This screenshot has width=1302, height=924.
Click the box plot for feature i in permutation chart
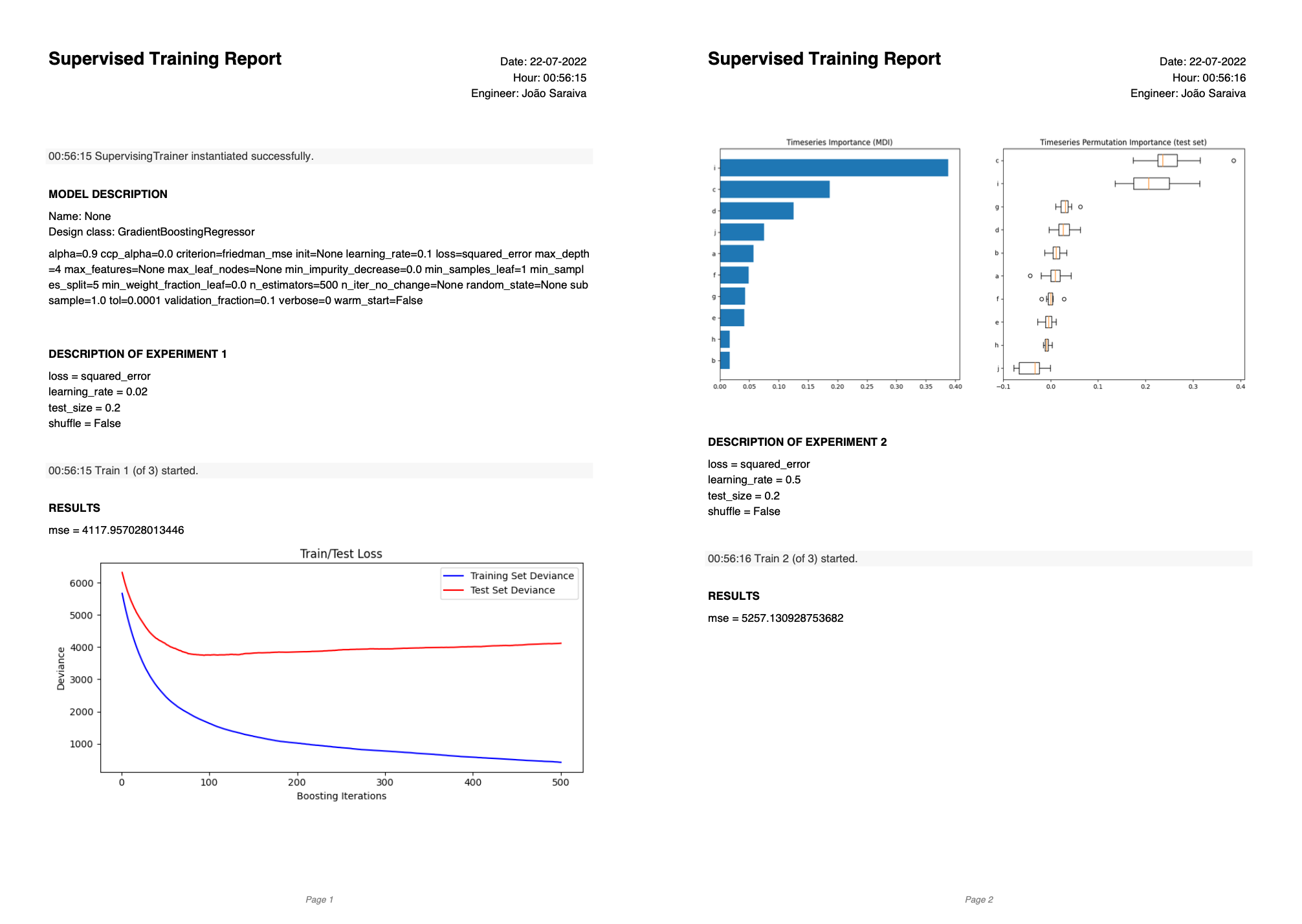point(1152,184)
